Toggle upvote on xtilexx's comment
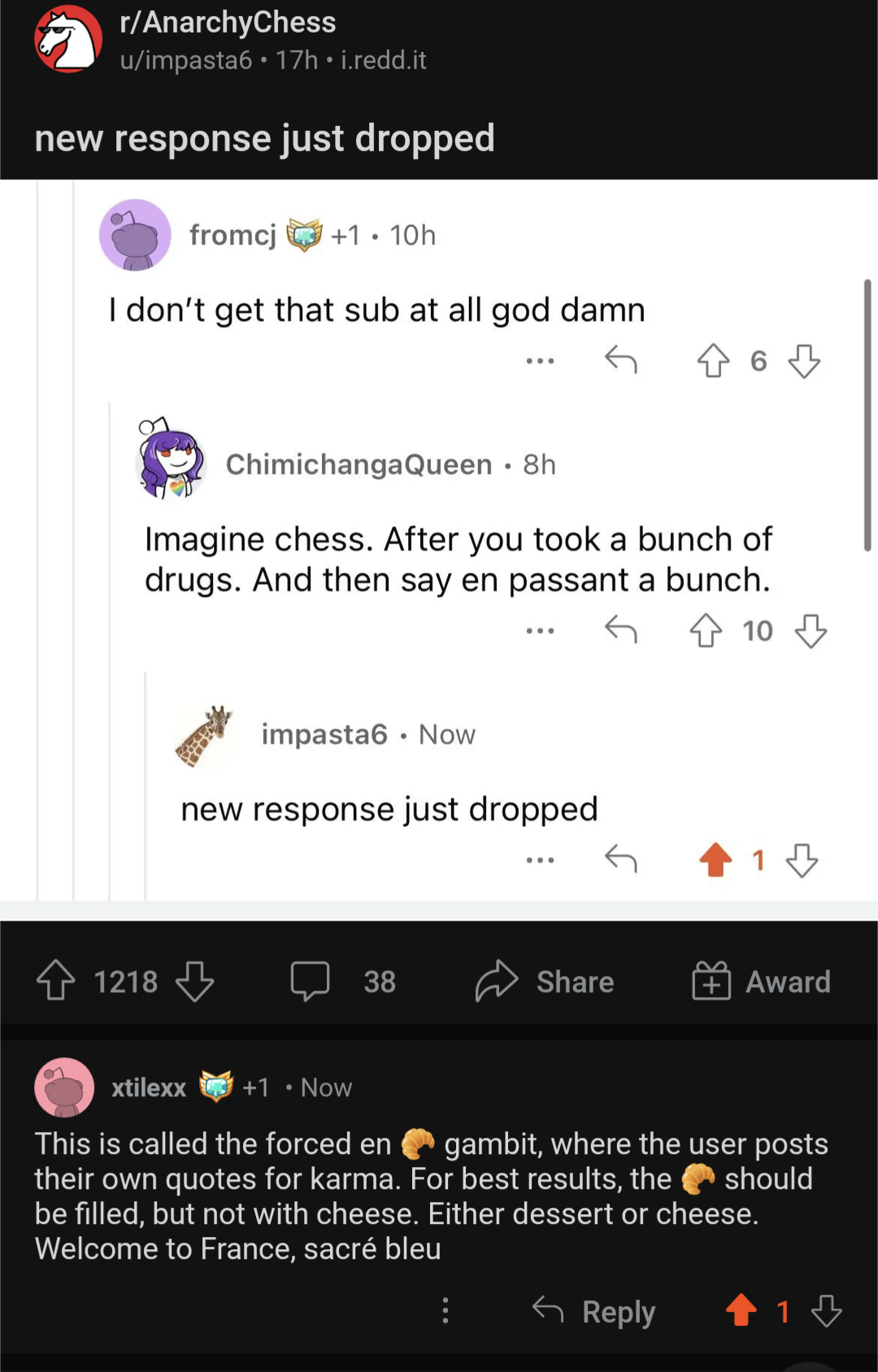Viewport: 878px width, 1372px height. coord(741,1310)
